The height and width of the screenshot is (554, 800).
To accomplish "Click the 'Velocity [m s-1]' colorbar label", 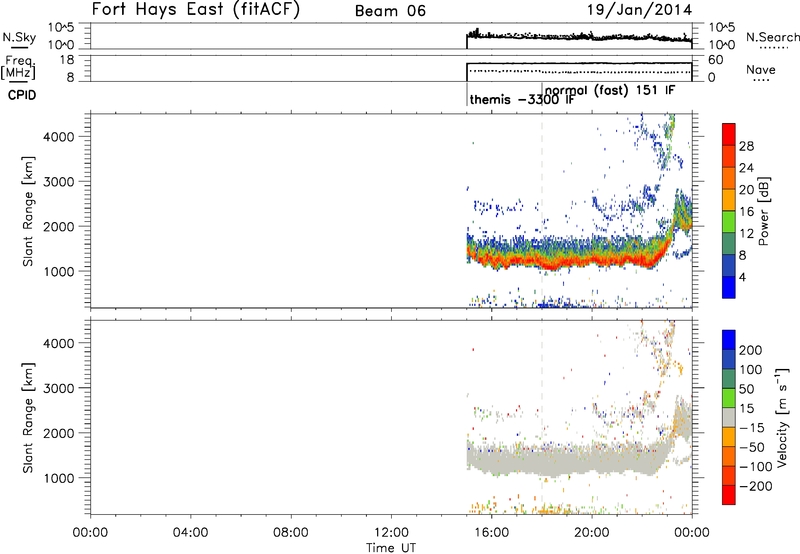I will point(782,417).
